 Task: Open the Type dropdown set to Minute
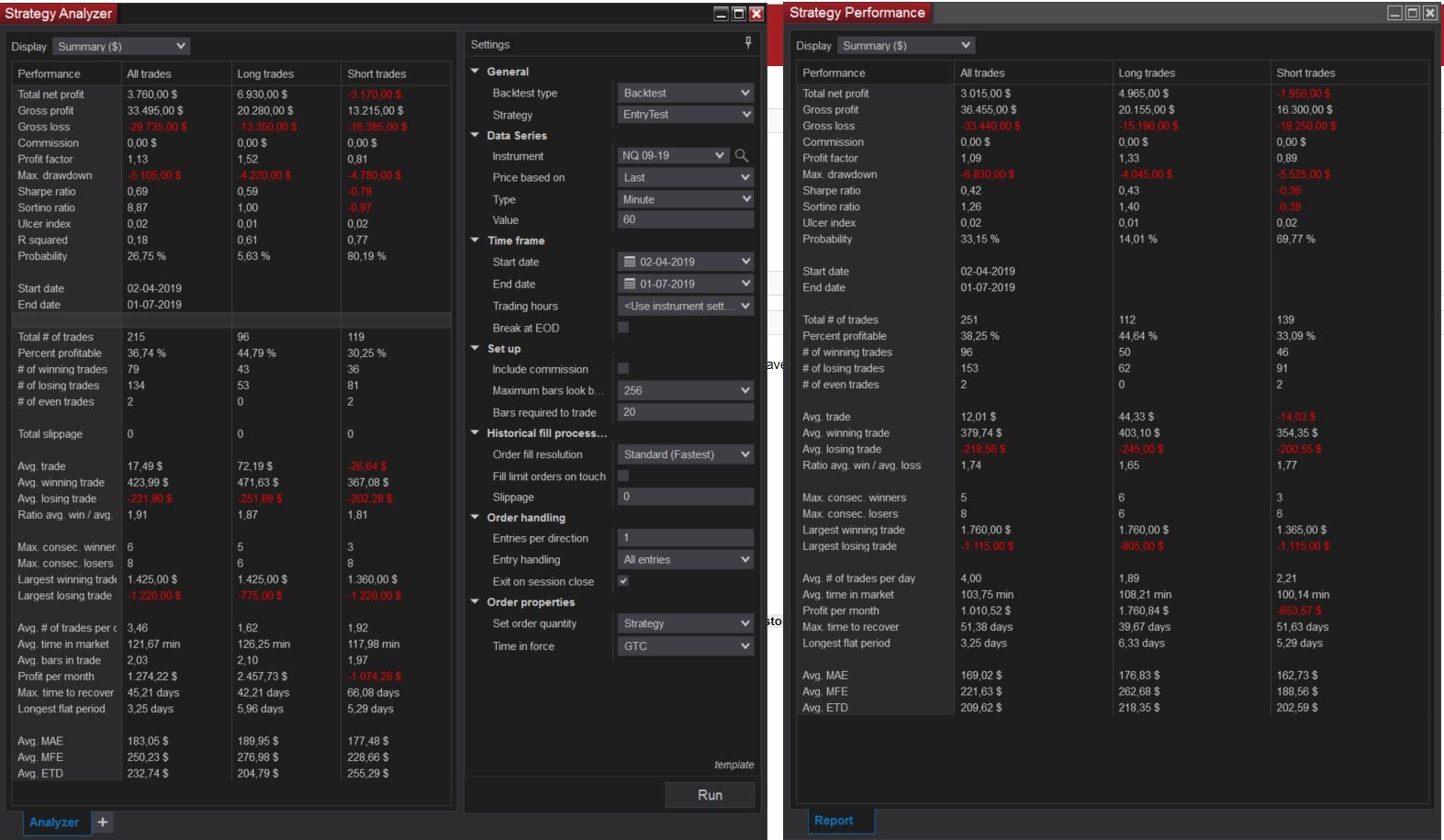(x=686, y=199)
